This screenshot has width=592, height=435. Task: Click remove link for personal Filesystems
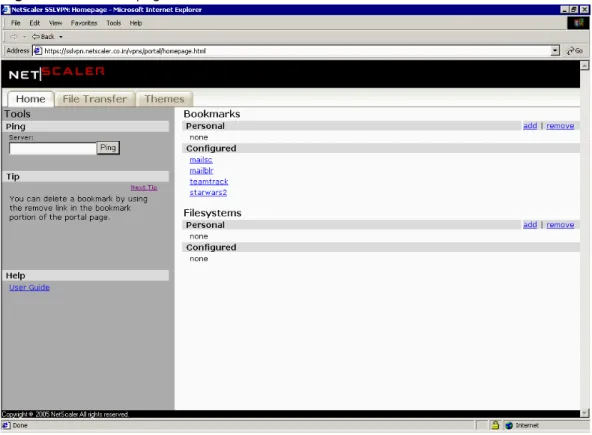560,225
